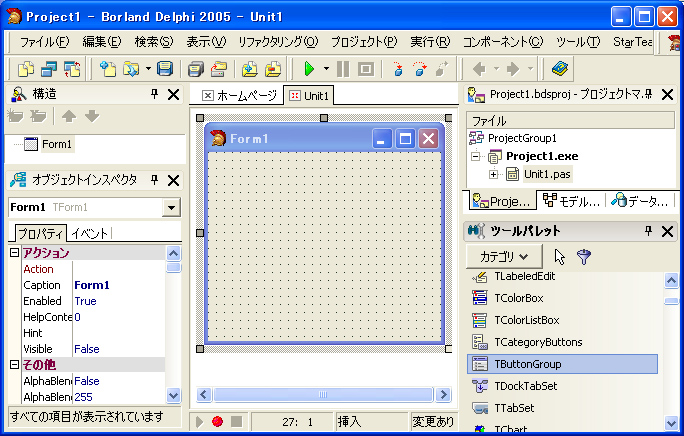Collapse the Project1.exe tree node
The width and height of the screenshot is (684, 436).
click(476, 156)
